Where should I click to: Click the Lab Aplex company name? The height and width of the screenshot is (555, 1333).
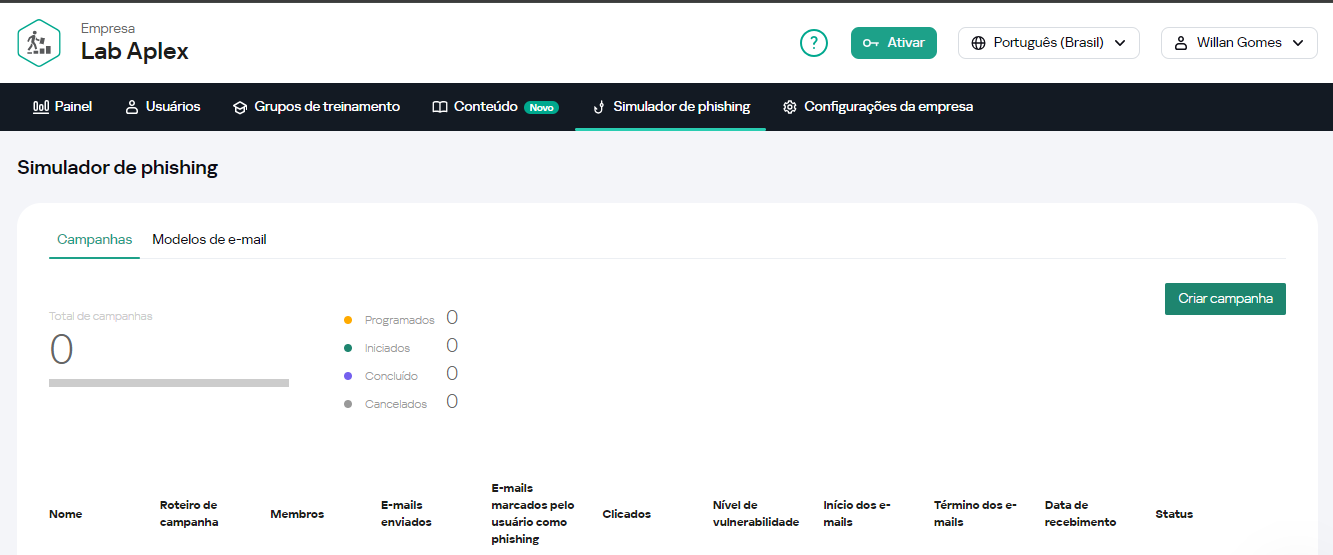point(135,51)
